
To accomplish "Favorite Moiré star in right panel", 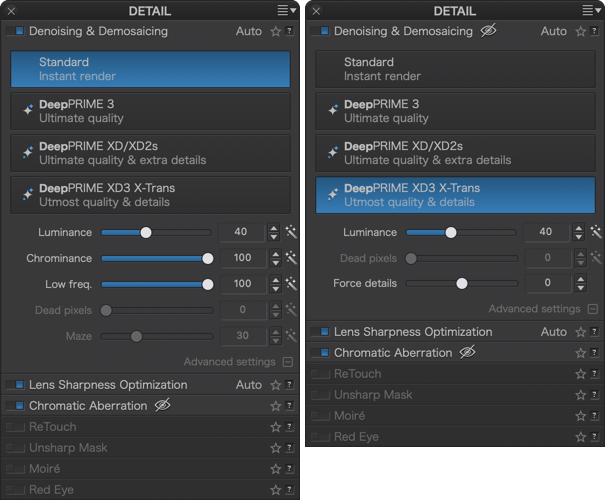I will click(x=580, y=416).
